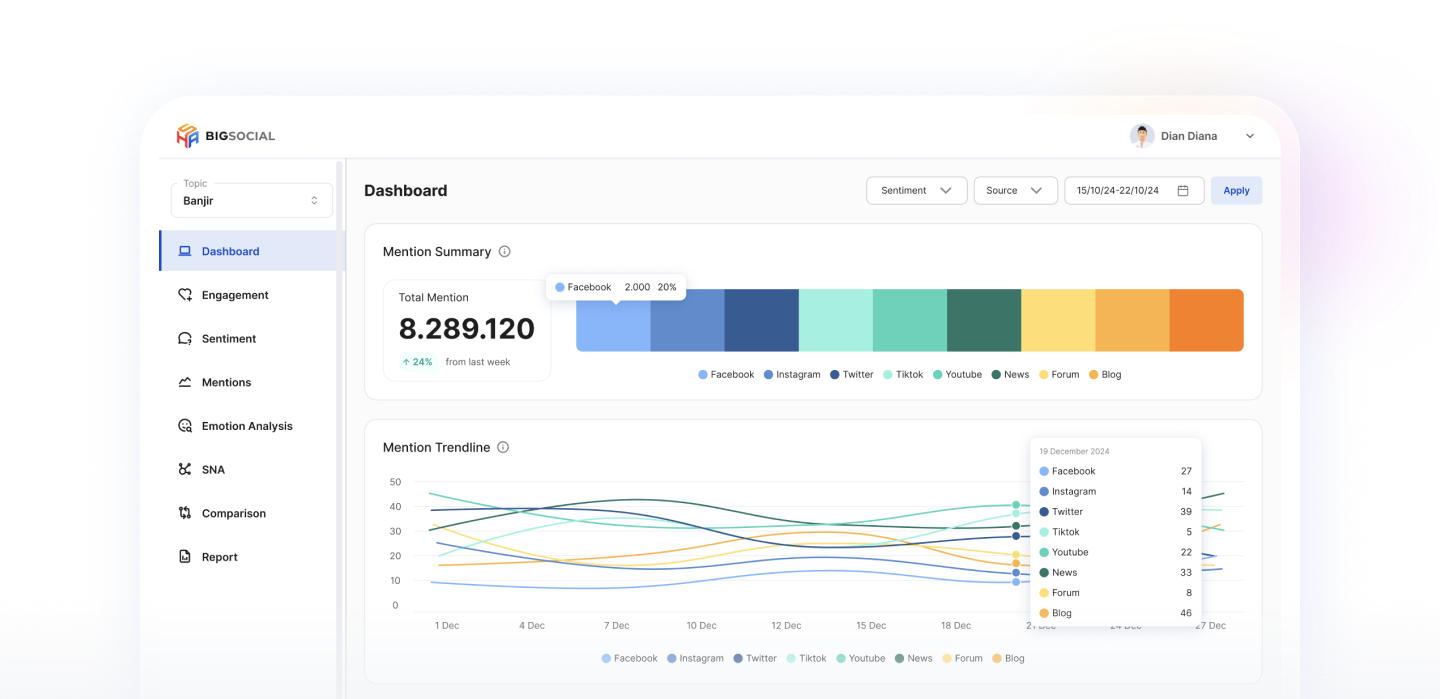The image size is (1440, 699).
Task: Toggle Twitter in Mention Summary legend
Action: tap(851, 375)
